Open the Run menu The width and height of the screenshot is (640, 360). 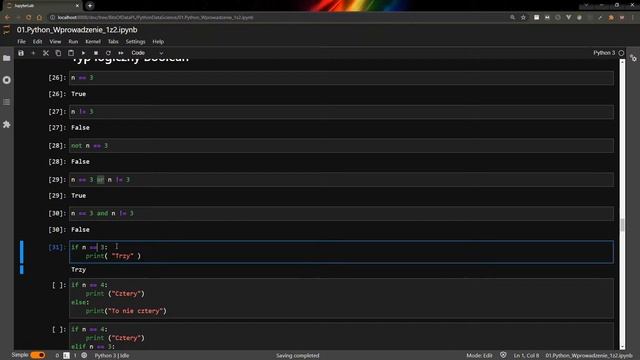pyautogui.click(x=73, y=42)
